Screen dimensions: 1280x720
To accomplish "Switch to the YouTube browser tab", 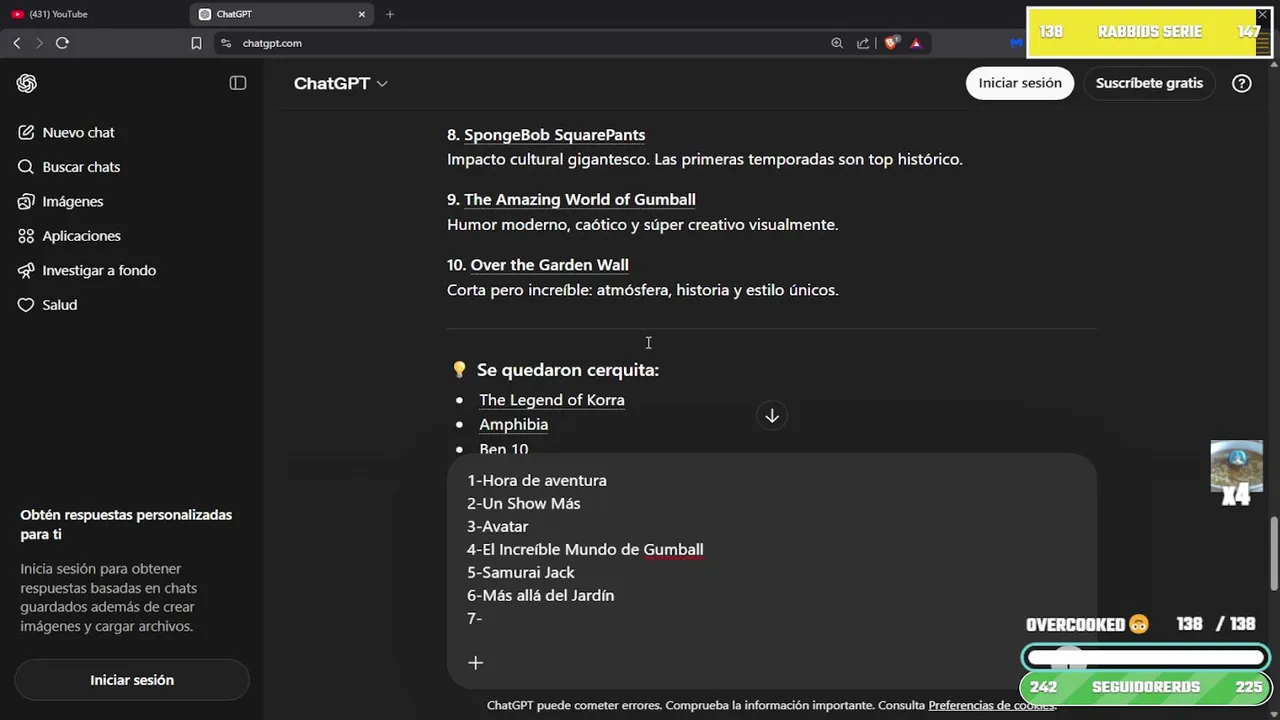I will tap(95, 14).
